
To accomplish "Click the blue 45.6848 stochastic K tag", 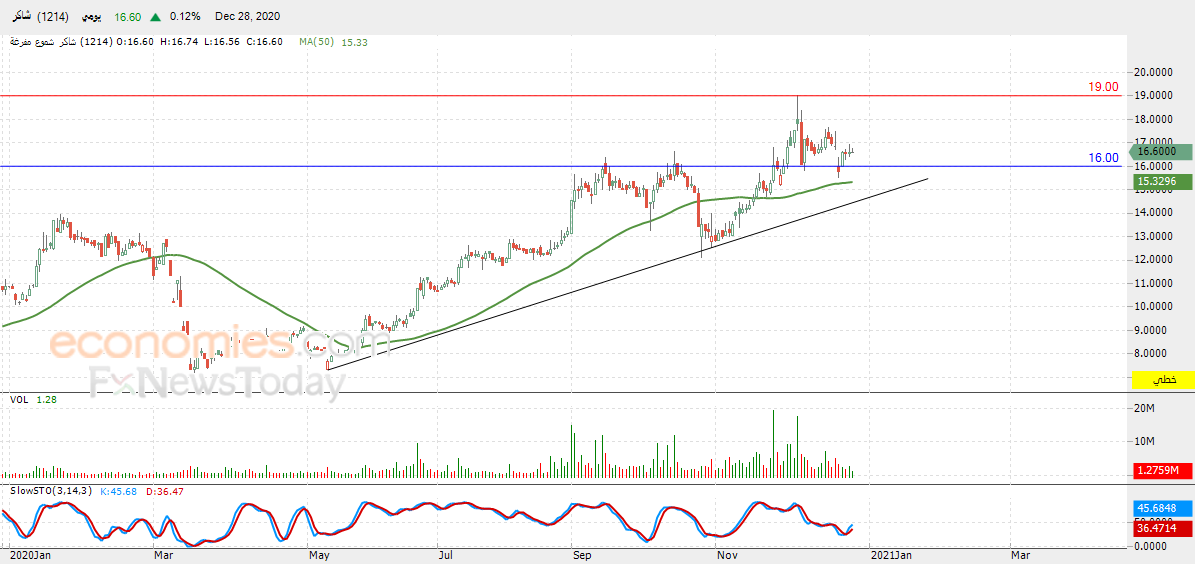I will 1163,508.
